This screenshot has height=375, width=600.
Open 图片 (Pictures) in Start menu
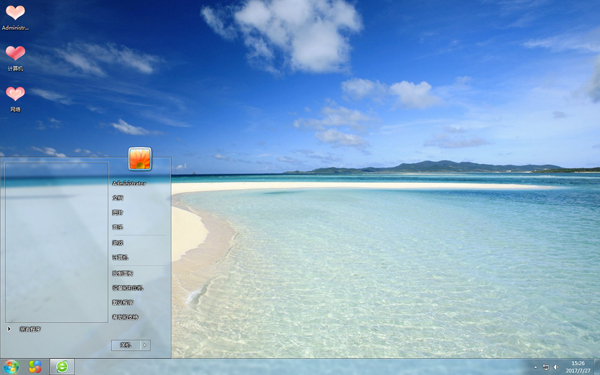(117, 212)
